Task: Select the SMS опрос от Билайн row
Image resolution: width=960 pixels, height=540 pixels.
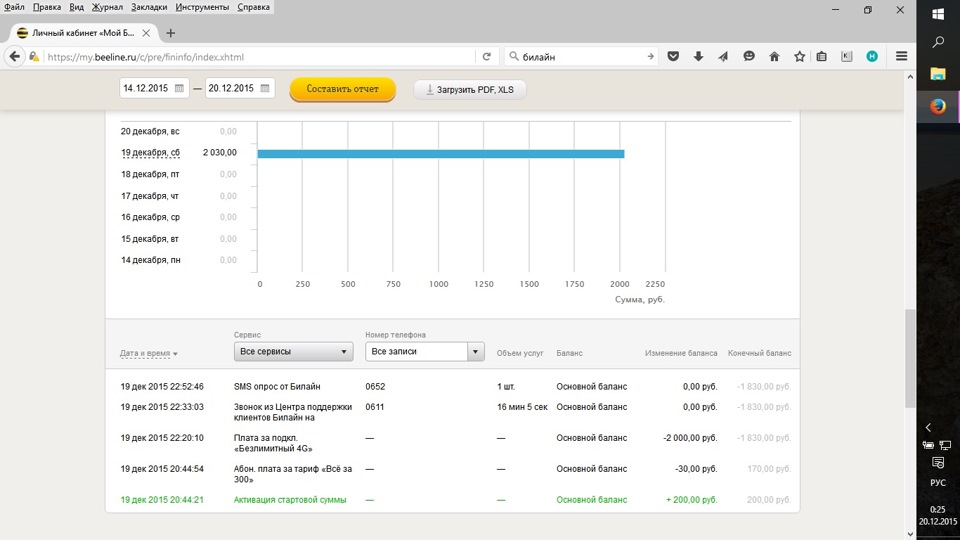Action: coord(456,386)
